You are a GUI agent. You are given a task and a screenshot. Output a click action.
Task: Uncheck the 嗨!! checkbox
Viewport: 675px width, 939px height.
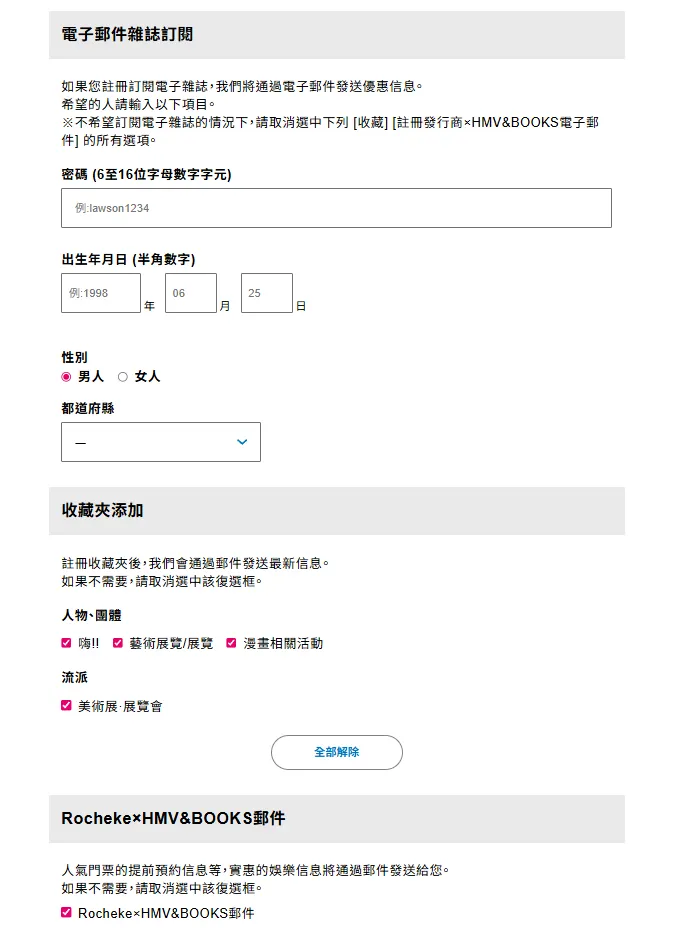point(66,643)
